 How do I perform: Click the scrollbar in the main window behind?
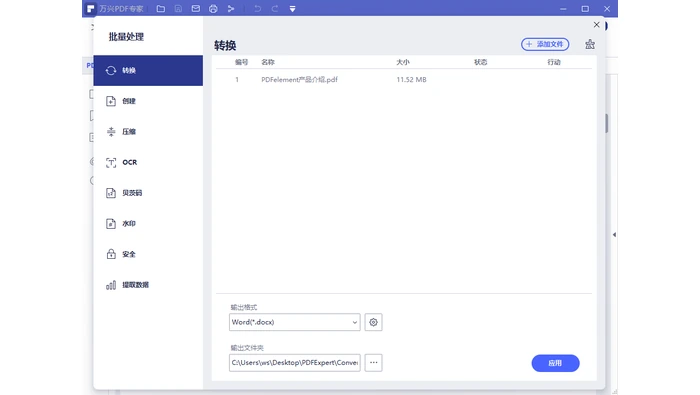[x=607, y=123]
